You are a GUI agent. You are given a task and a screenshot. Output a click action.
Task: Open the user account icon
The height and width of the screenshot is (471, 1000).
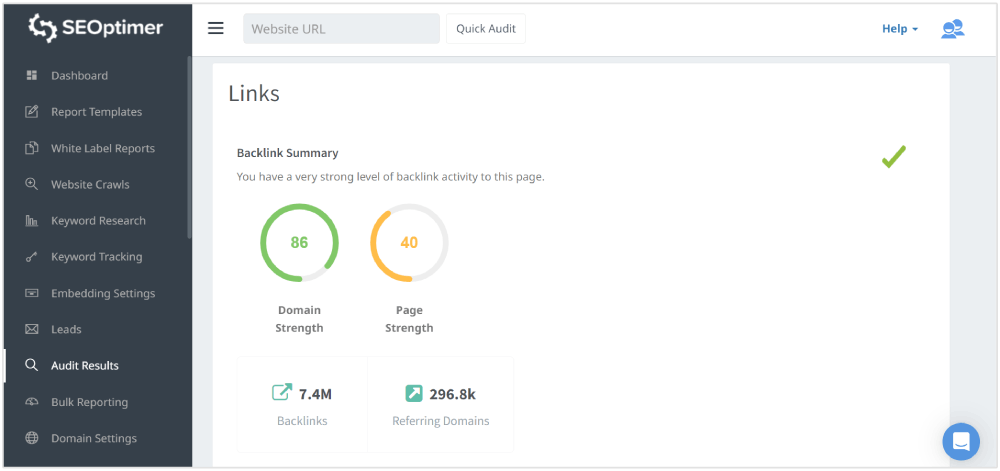(x=952, y=29)
